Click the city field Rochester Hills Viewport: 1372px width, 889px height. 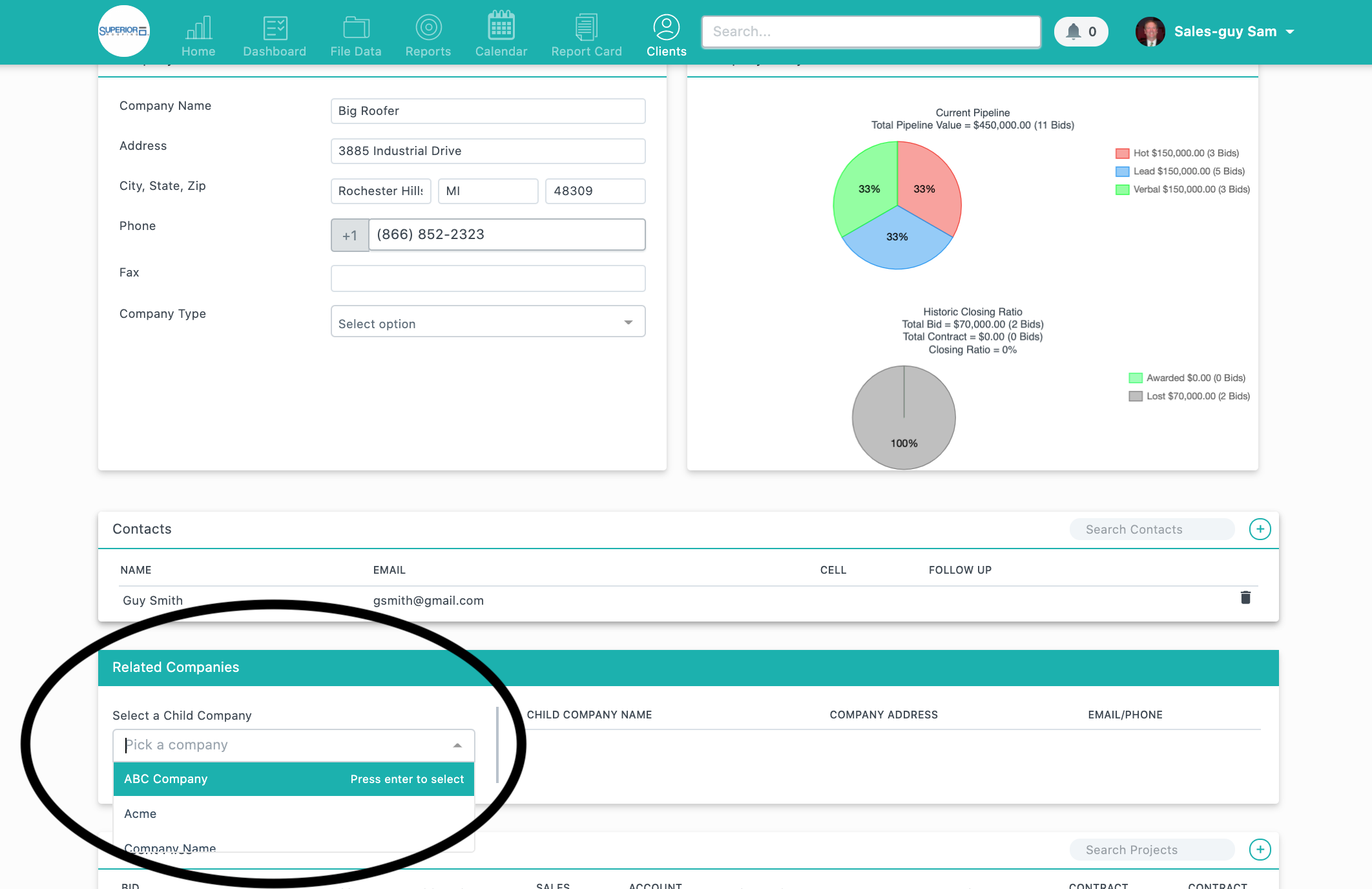[381, 191]
